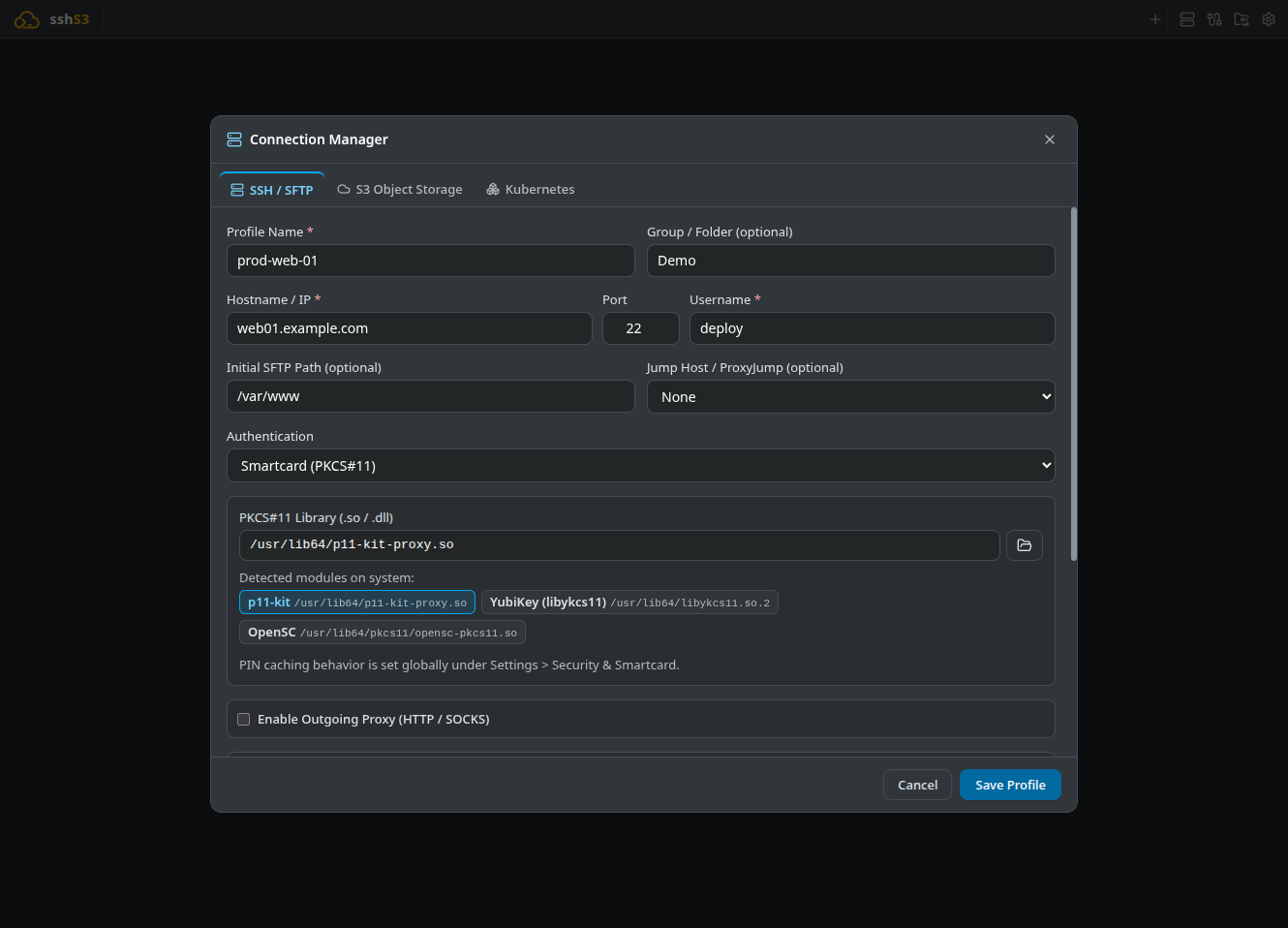Screen dimensions: 1288x928
Task: Switch to the S3 Object Storage tab
Action: 400,190
